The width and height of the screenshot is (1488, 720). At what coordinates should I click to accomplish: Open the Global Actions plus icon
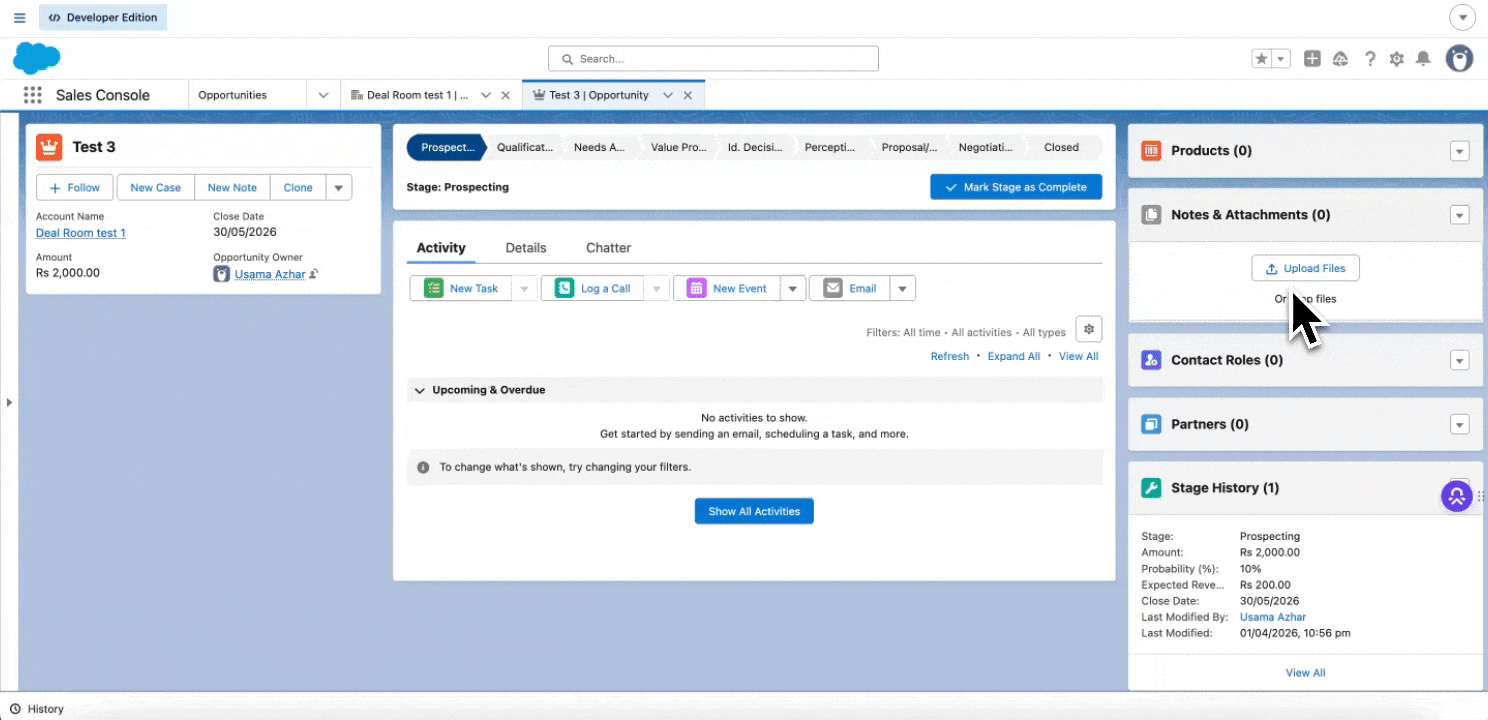pos(1312,59)
